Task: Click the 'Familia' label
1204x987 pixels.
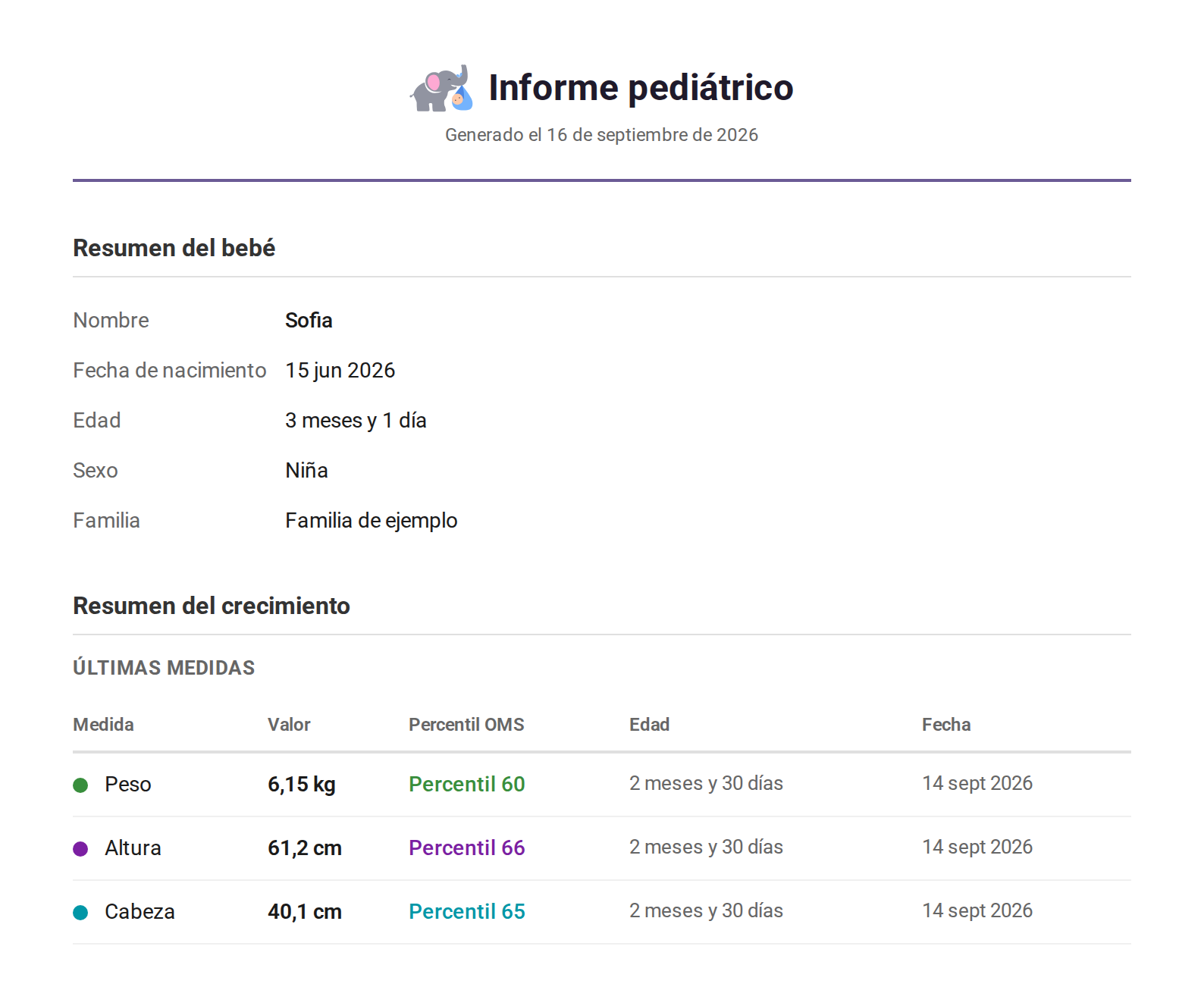Action: [x=106, y=520]
